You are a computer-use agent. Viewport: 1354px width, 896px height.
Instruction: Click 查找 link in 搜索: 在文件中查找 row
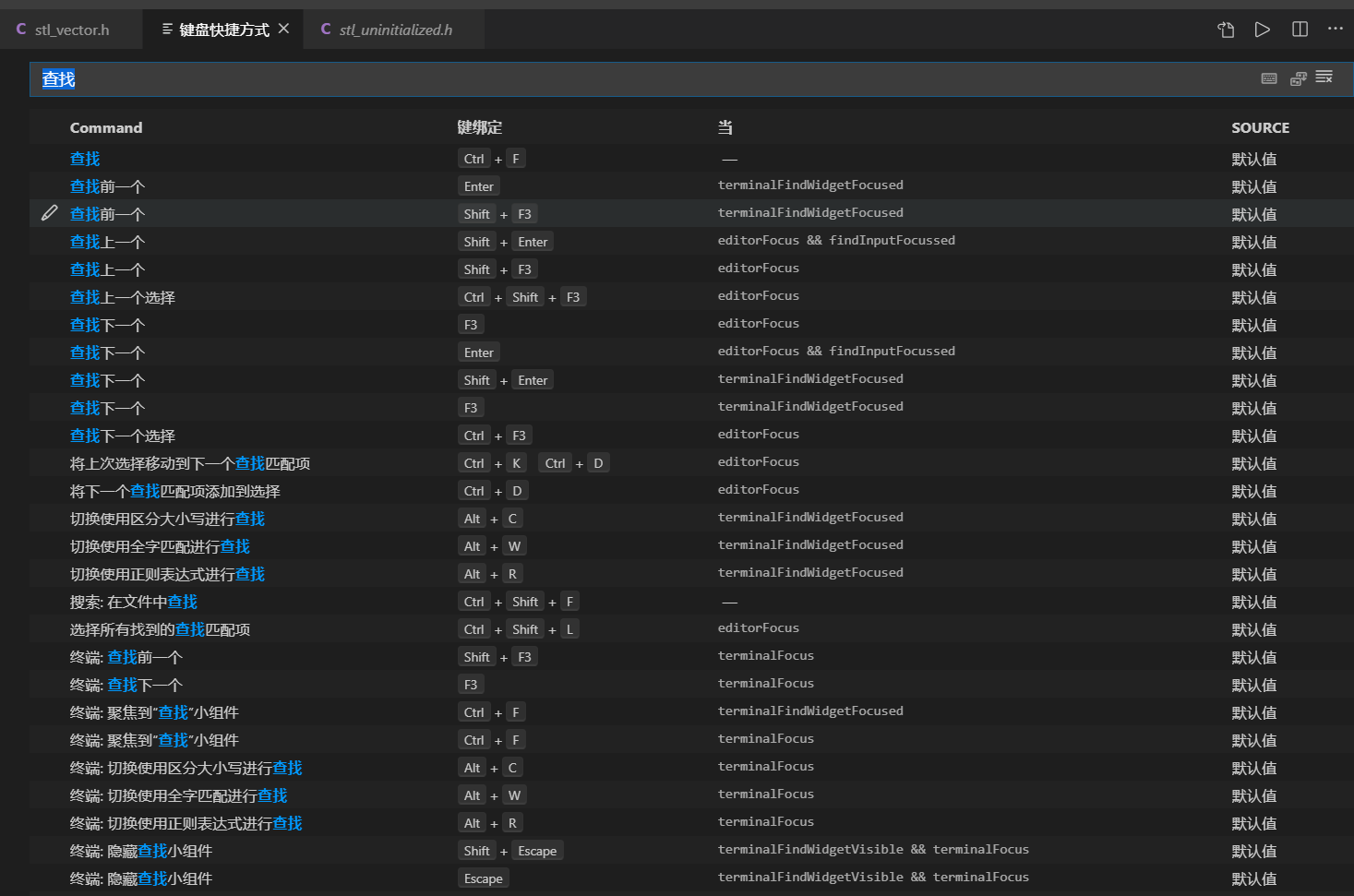(x=183, y=601)
